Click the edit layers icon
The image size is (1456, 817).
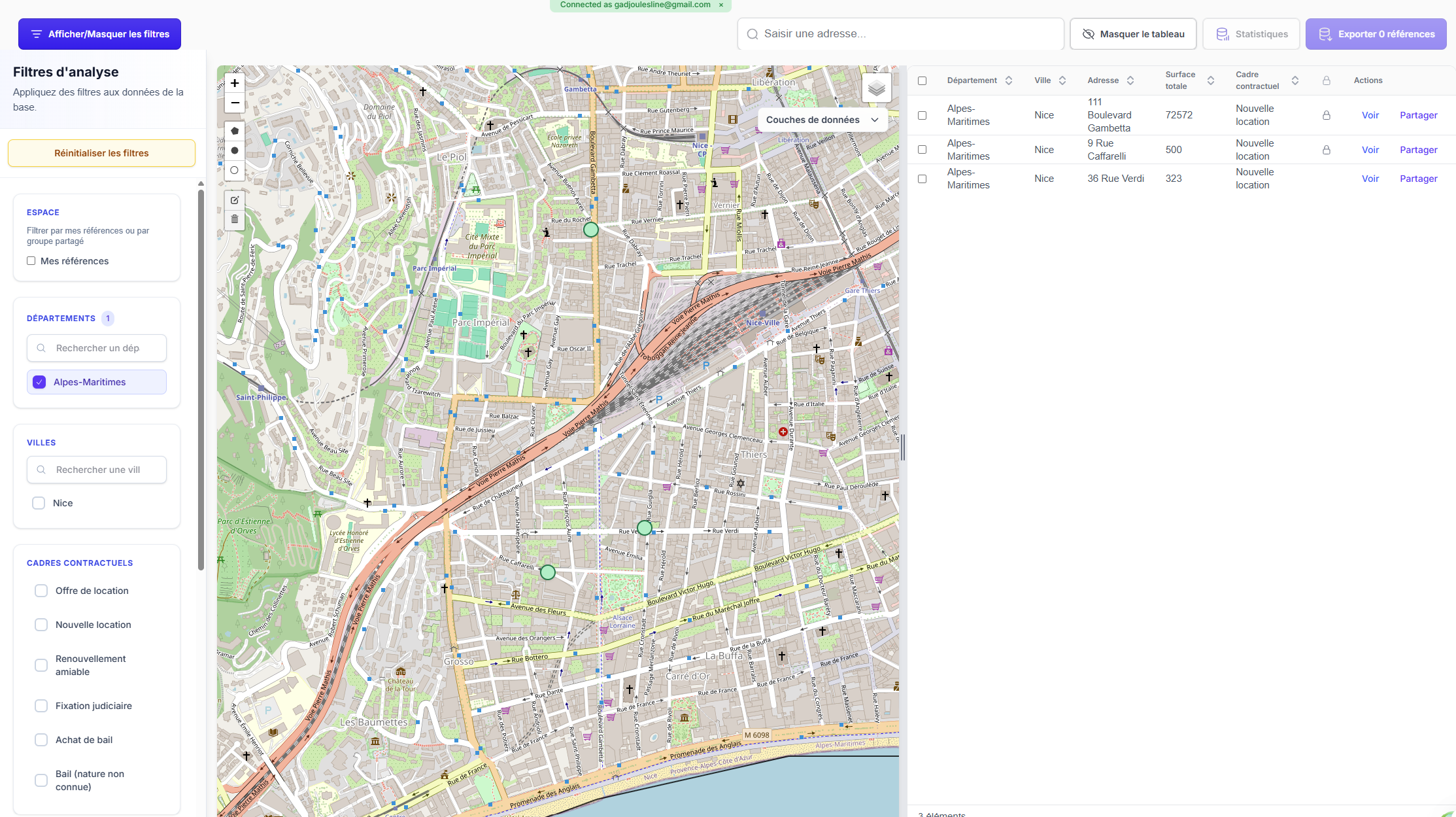point(235,200)
